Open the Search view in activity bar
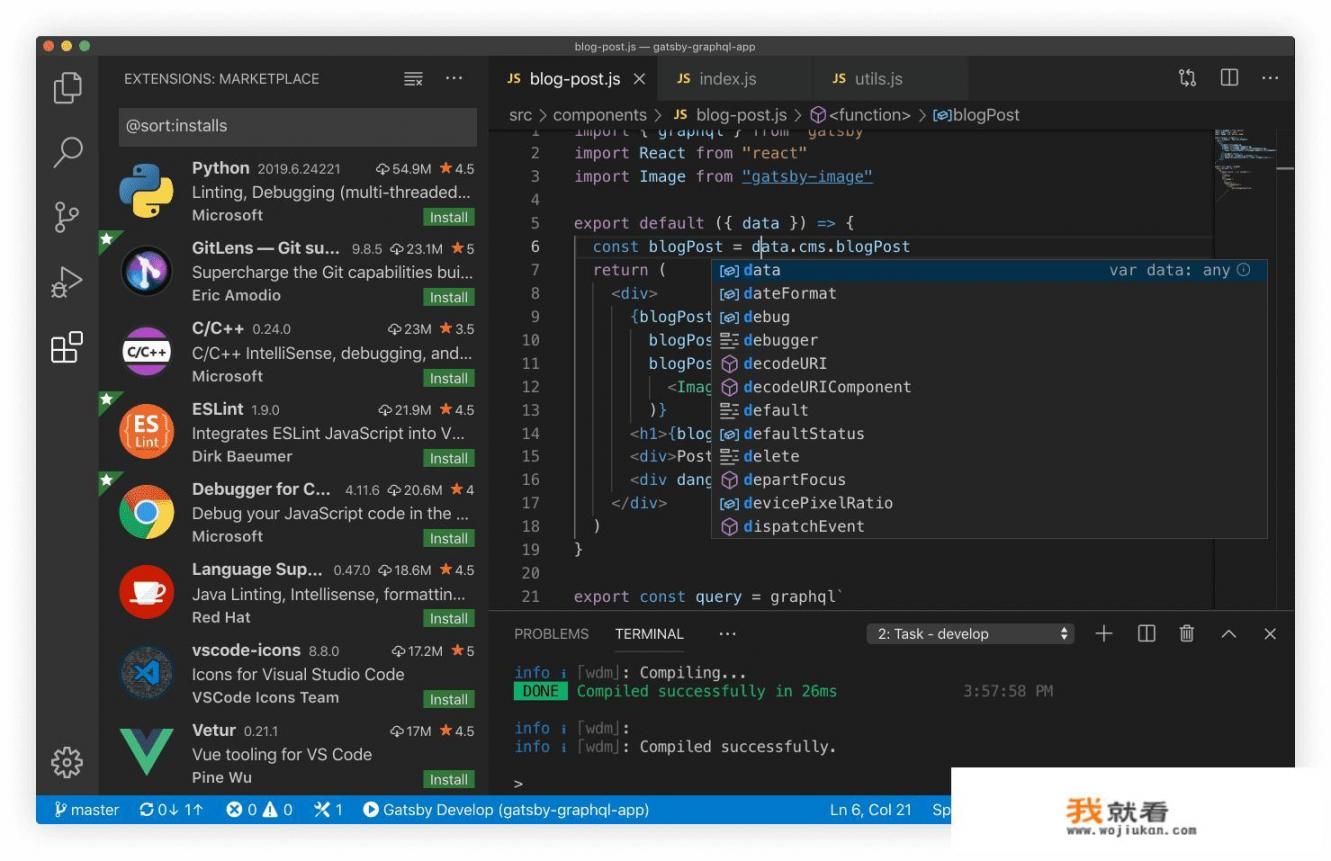This screenshot has width=1331, height=861. pyautogui.click(x=67, y=151)
